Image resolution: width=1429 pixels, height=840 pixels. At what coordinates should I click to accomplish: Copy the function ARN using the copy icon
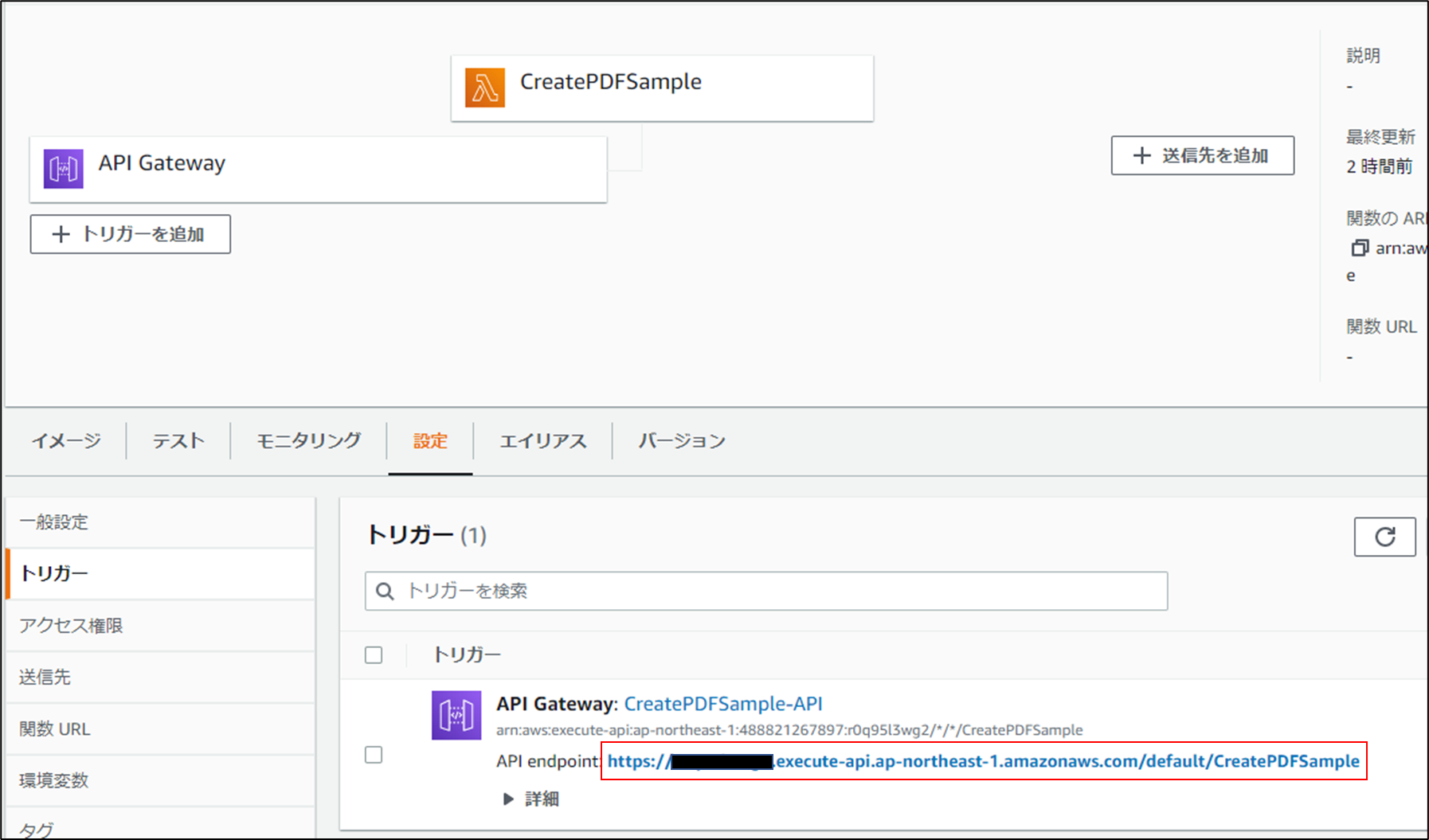coord(1360,248)
